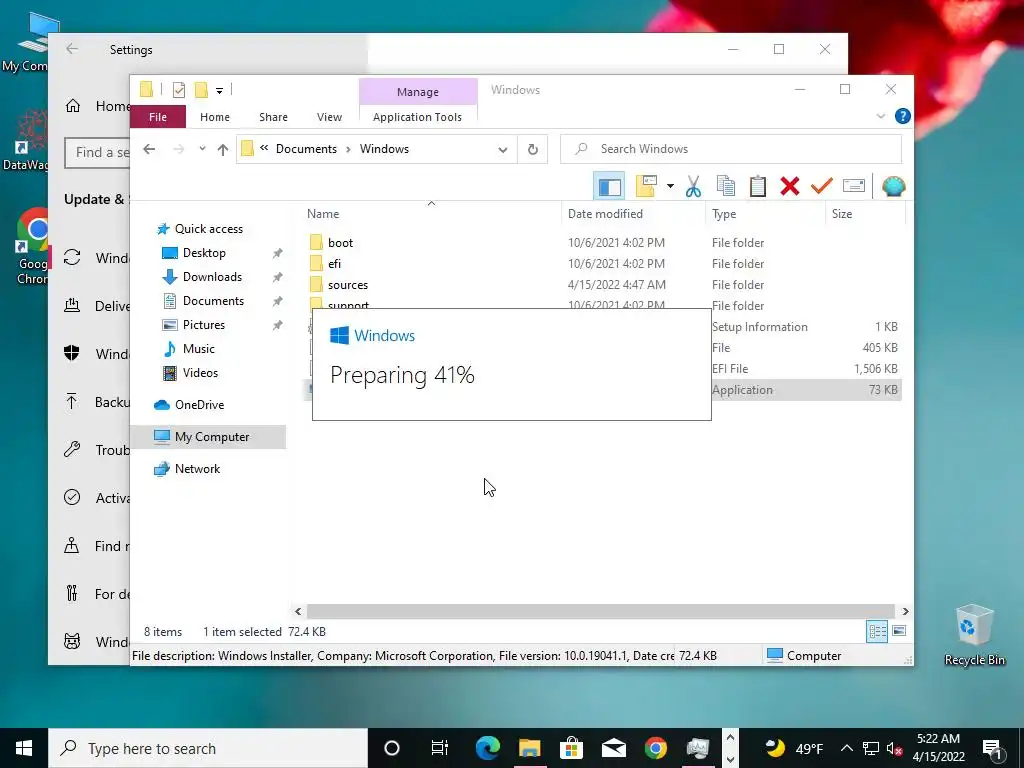Open Task View on taskbar
The image size is (1024, 768).
pyautogui.click(x=440, y=748)
